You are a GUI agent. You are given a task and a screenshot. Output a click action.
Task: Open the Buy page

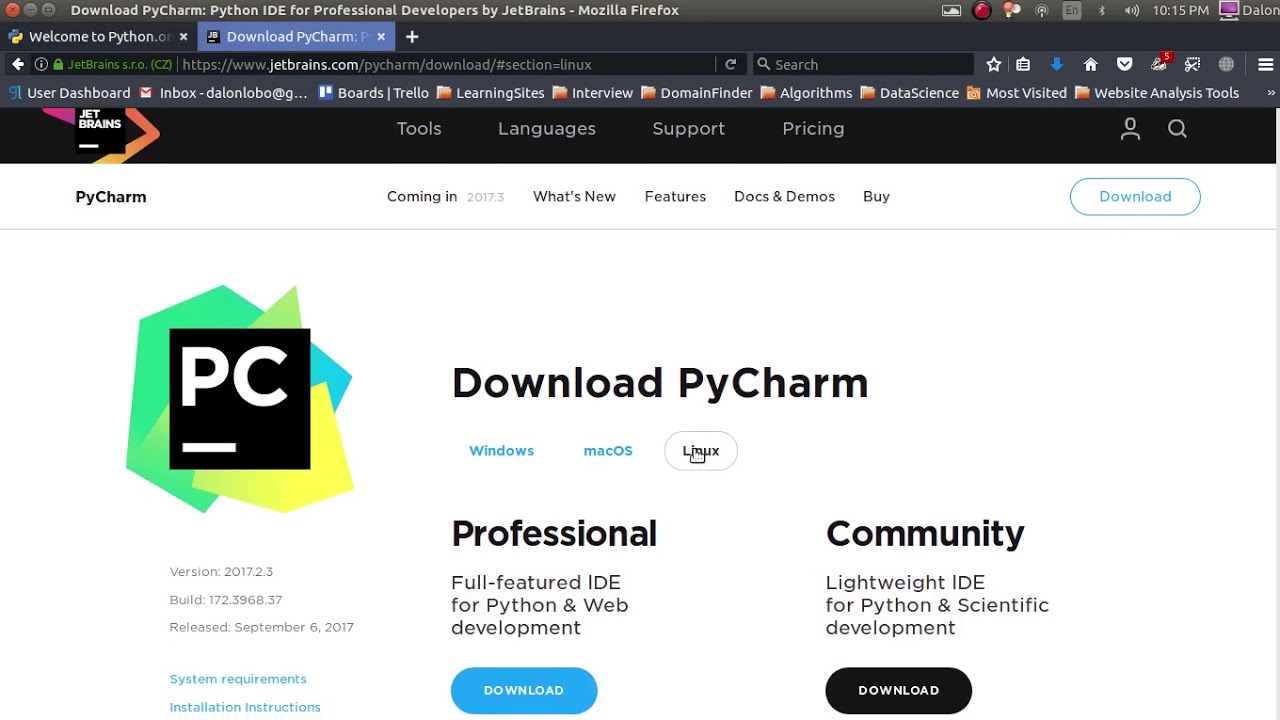pyautogui.click(x=876, y=197)
